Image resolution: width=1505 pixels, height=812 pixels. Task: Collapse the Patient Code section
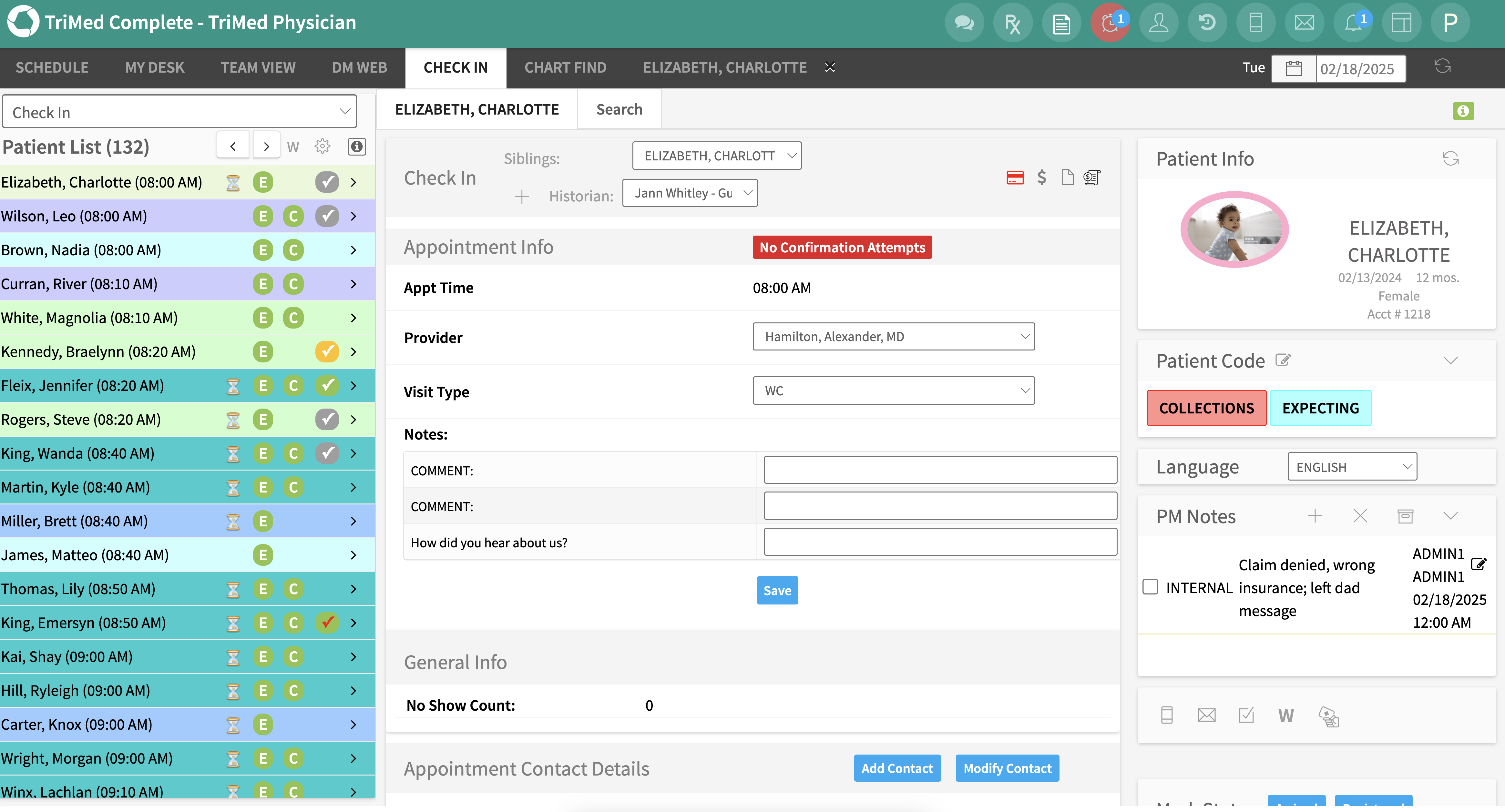click(x=1451, y=360)
